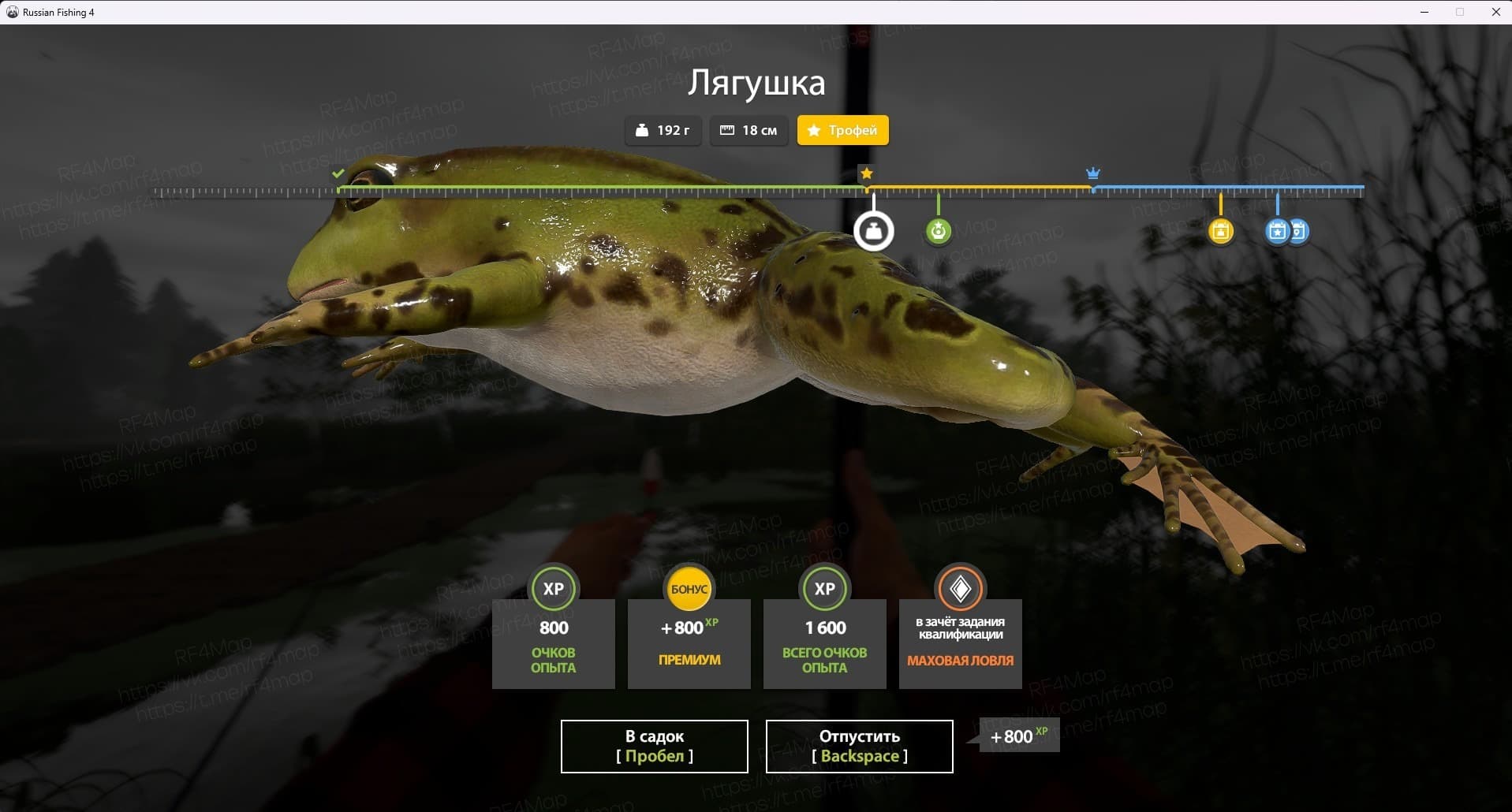The width and height of the screenshot is (1512, 812).
Task: Click the XP circle above 1 600
Action: pyautogui.click(x=824, y=589)
